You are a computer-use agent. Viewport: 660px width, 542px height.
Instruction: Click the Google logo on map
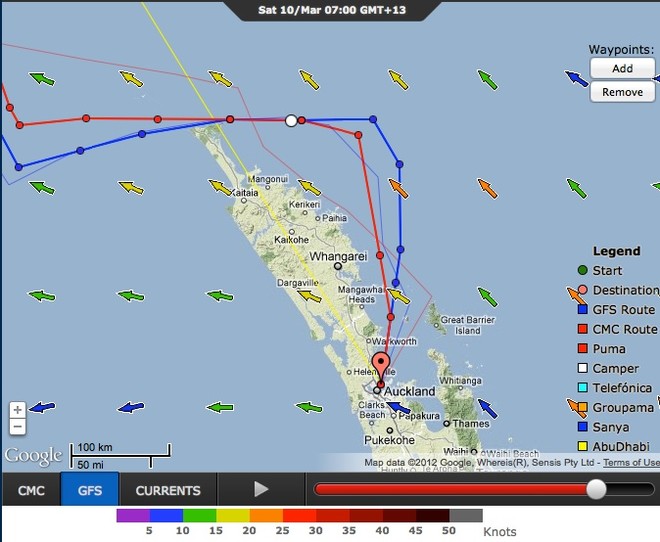33,456
